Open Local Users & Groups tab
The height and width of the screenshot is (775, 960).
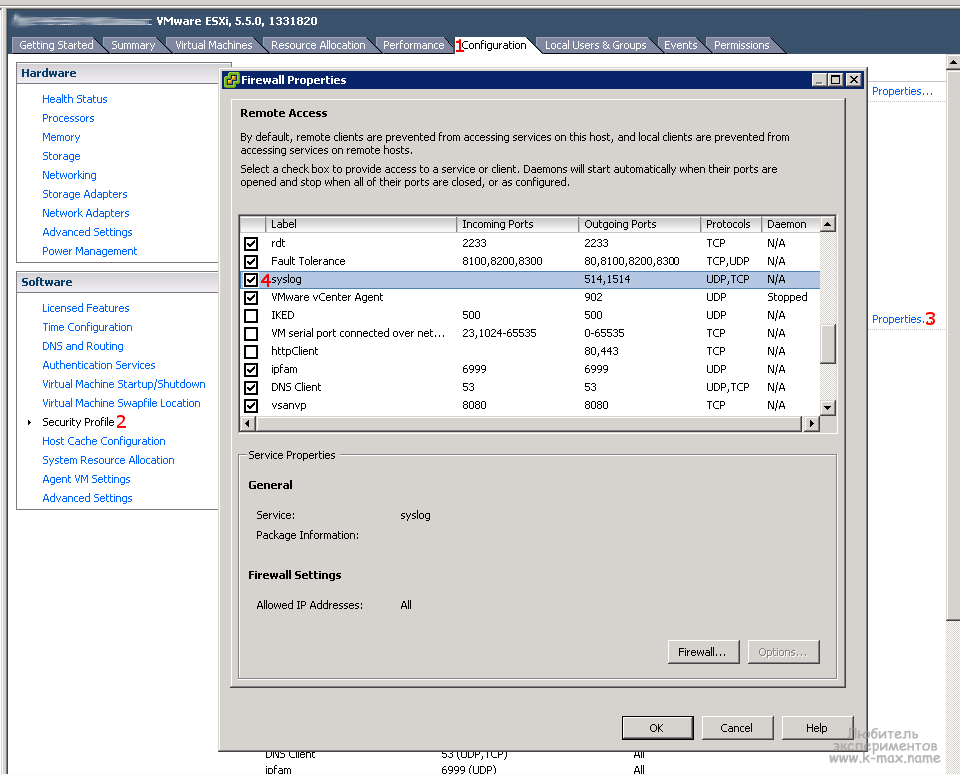pos(595,45)
